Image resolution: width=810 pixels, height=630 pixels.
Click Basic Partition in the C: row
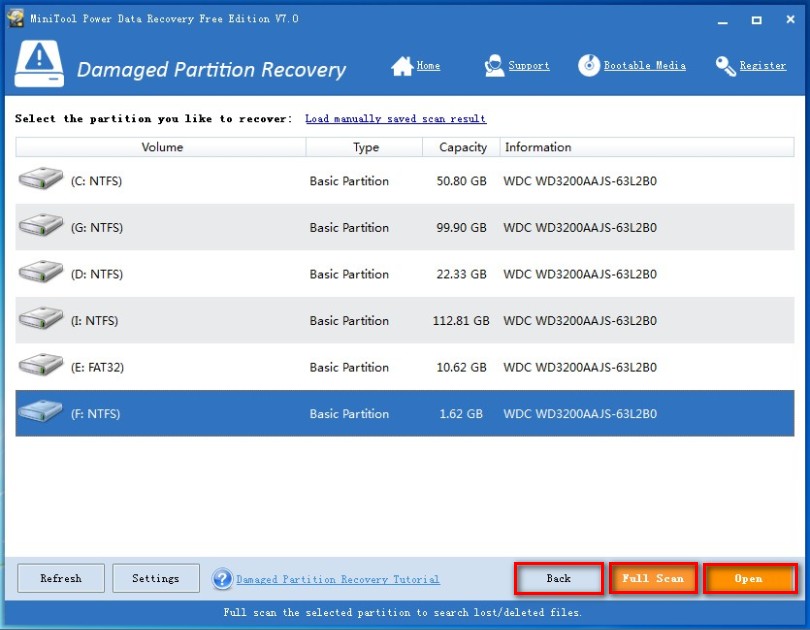[349, 181]
